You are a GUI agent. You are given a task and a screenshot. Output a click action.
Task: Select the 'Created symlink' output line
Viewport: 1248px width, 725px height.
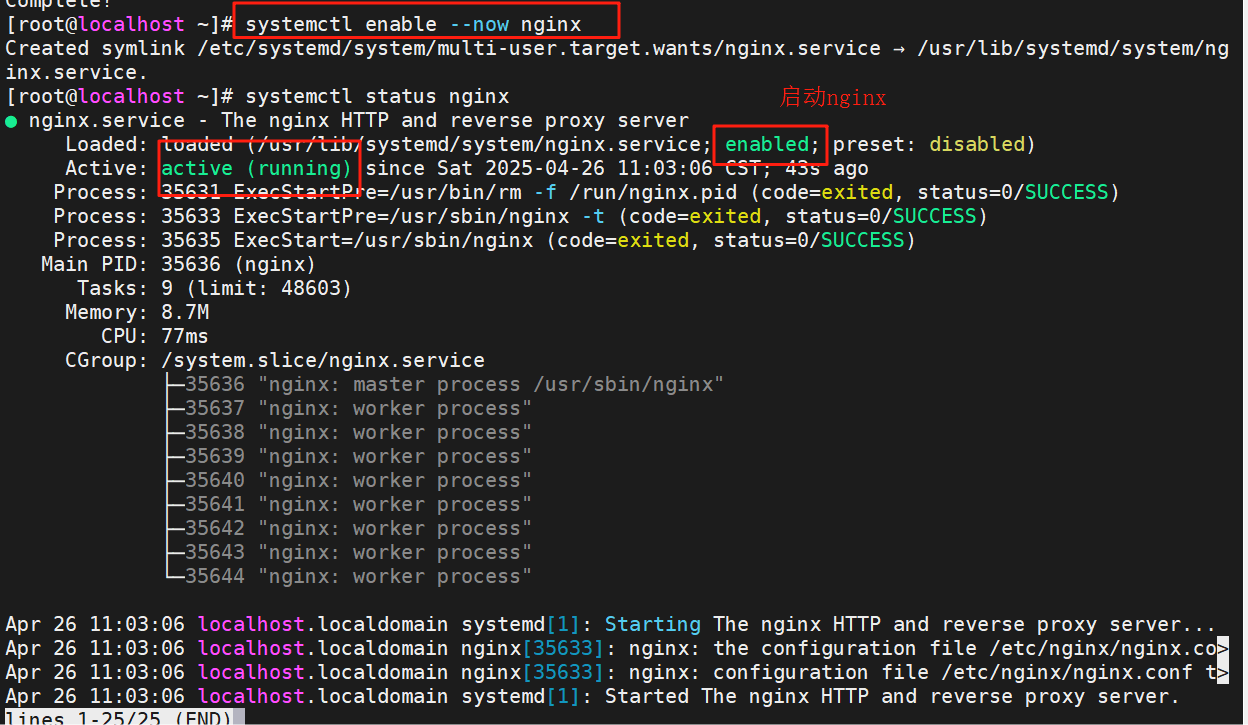[x=617, y=60]
